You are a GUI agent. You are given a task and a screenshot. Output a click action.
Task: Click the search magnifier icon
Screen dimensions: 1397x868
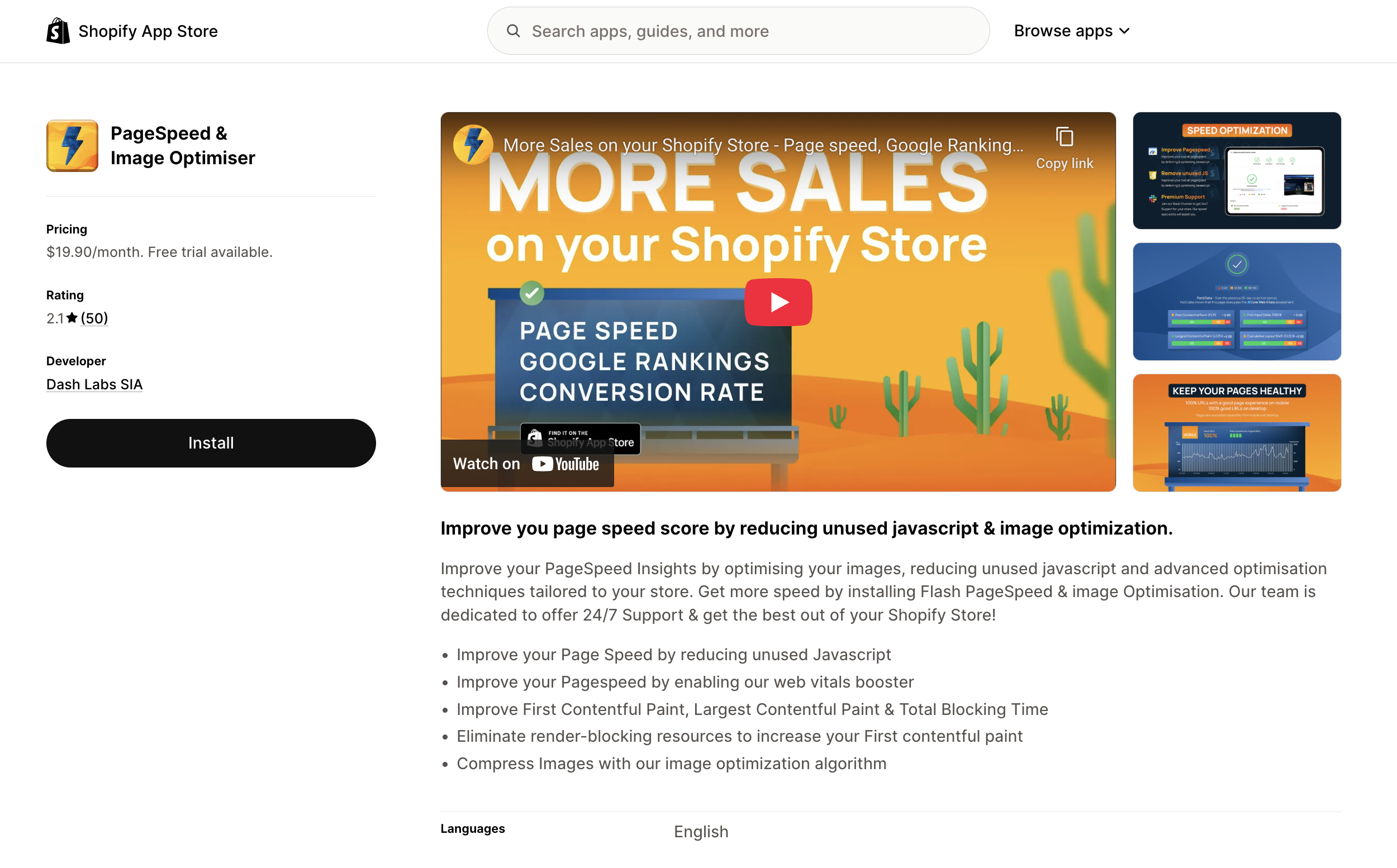tap(514, 31)
